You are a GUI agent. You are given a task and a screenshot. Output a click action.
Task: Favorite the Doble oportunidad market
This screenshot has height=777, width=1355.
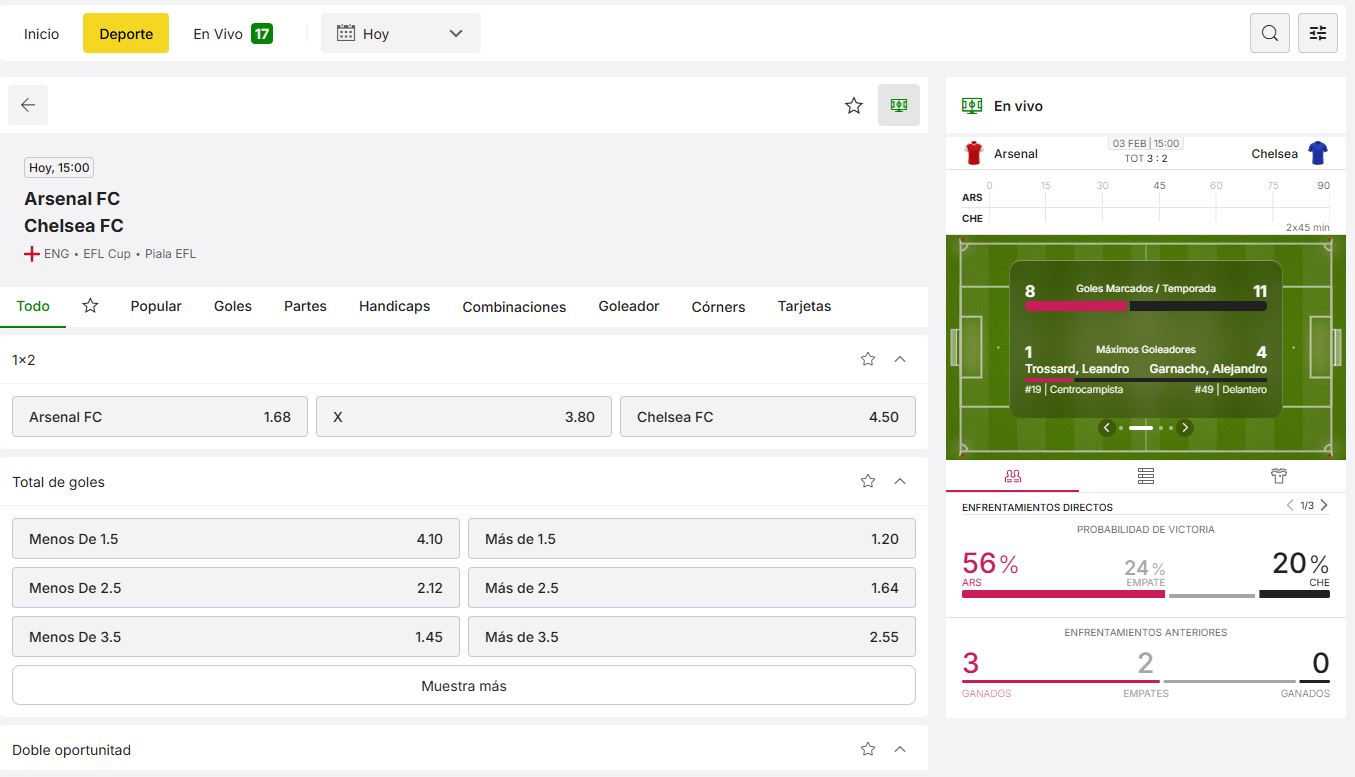(x=868, y=749)
